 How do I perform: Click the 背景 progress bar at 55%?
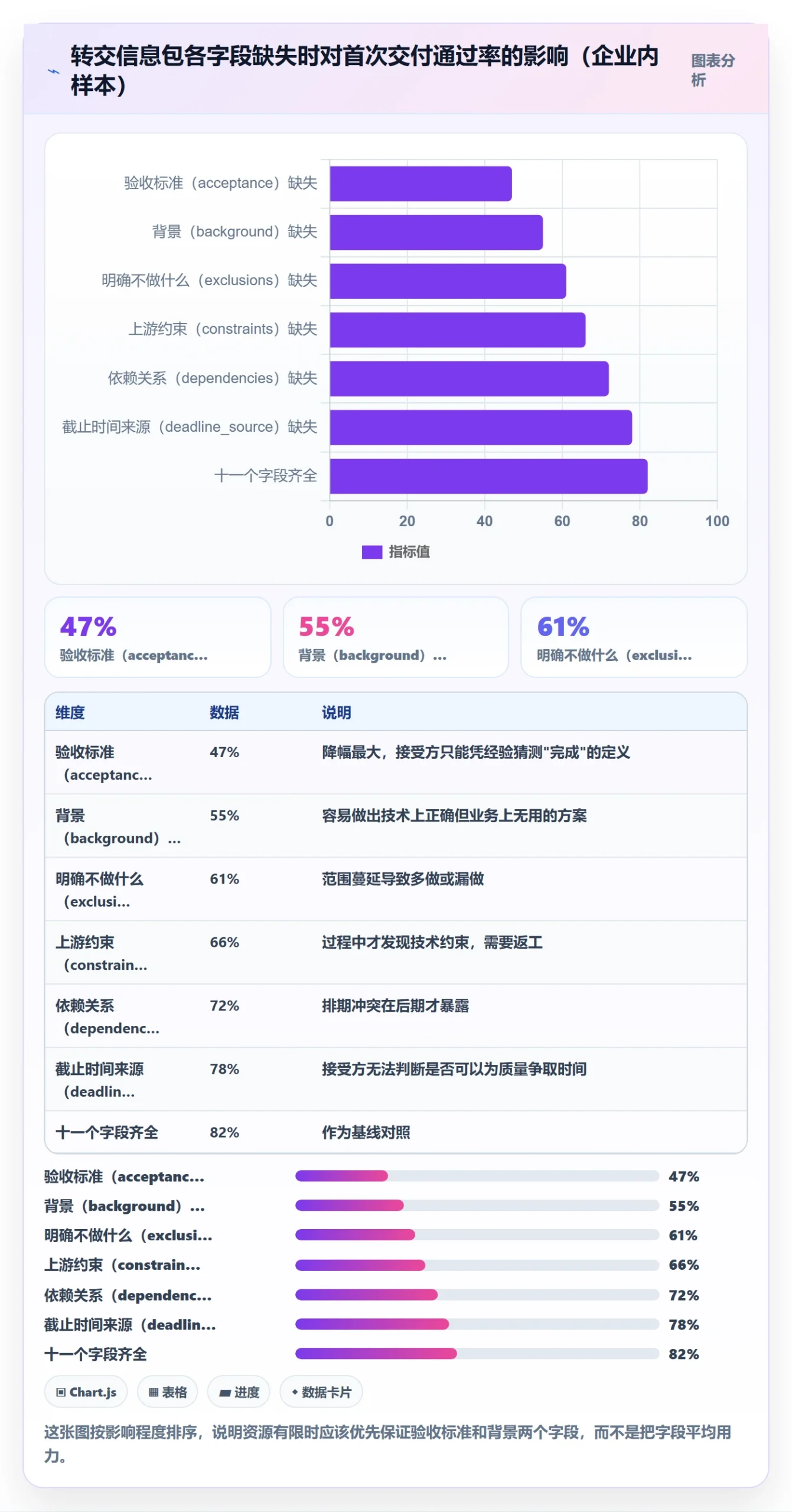point(477,1205)
